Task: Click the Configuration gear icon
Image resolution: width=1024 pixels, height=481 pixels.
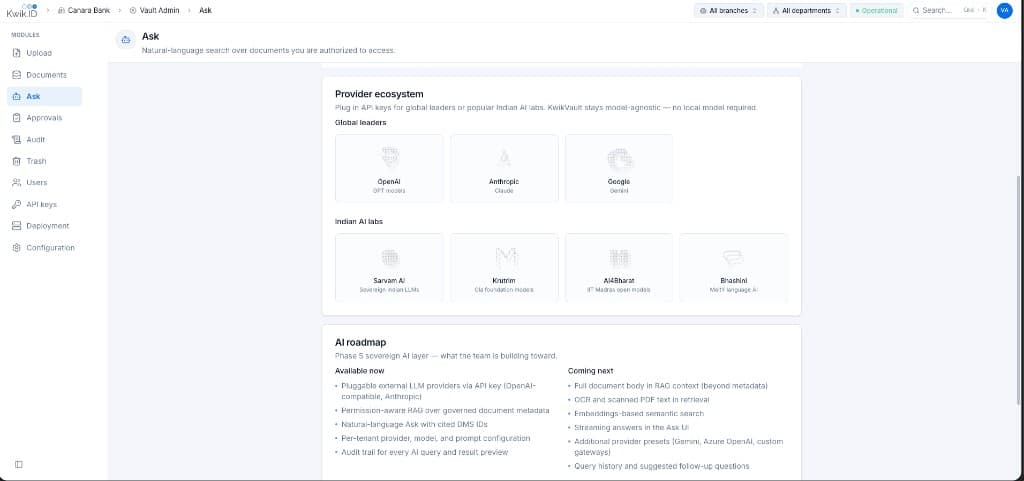Action: click(17, 248)
